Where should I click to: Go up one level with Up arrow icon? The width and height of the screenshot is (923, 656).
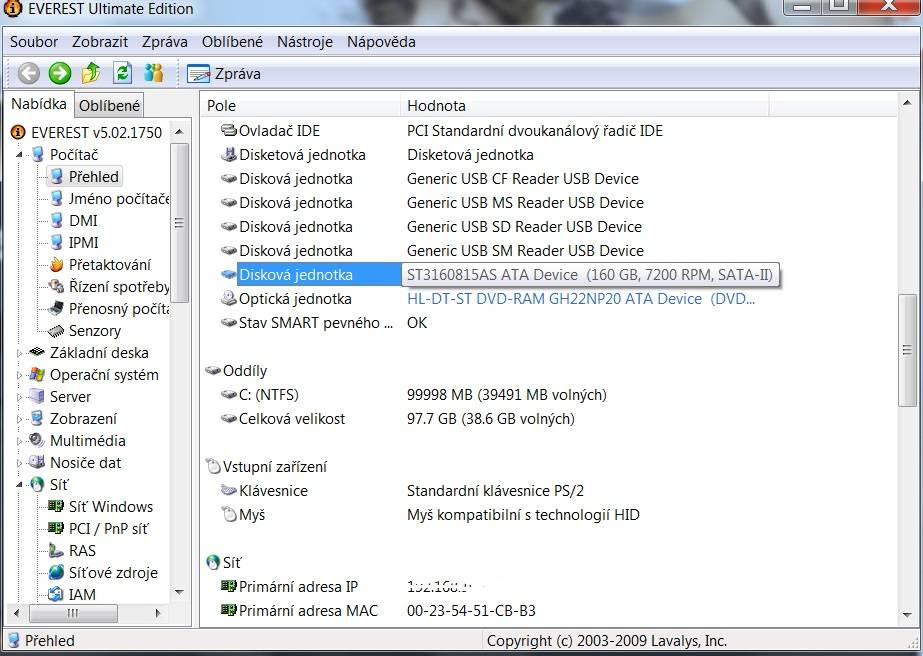pyautogui.click(x=91, y=73)
